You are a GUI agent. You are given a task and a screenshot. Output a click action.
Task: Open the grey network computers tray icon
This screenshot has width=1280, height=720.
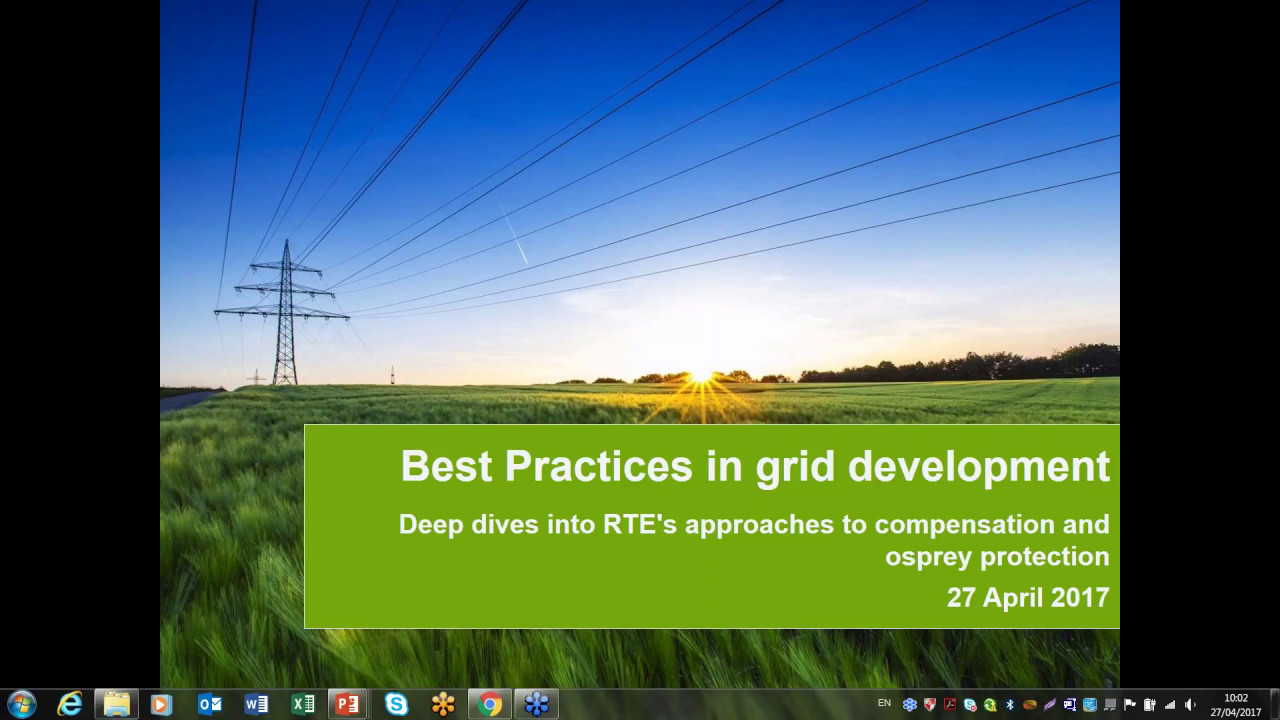coord(1110,705)
